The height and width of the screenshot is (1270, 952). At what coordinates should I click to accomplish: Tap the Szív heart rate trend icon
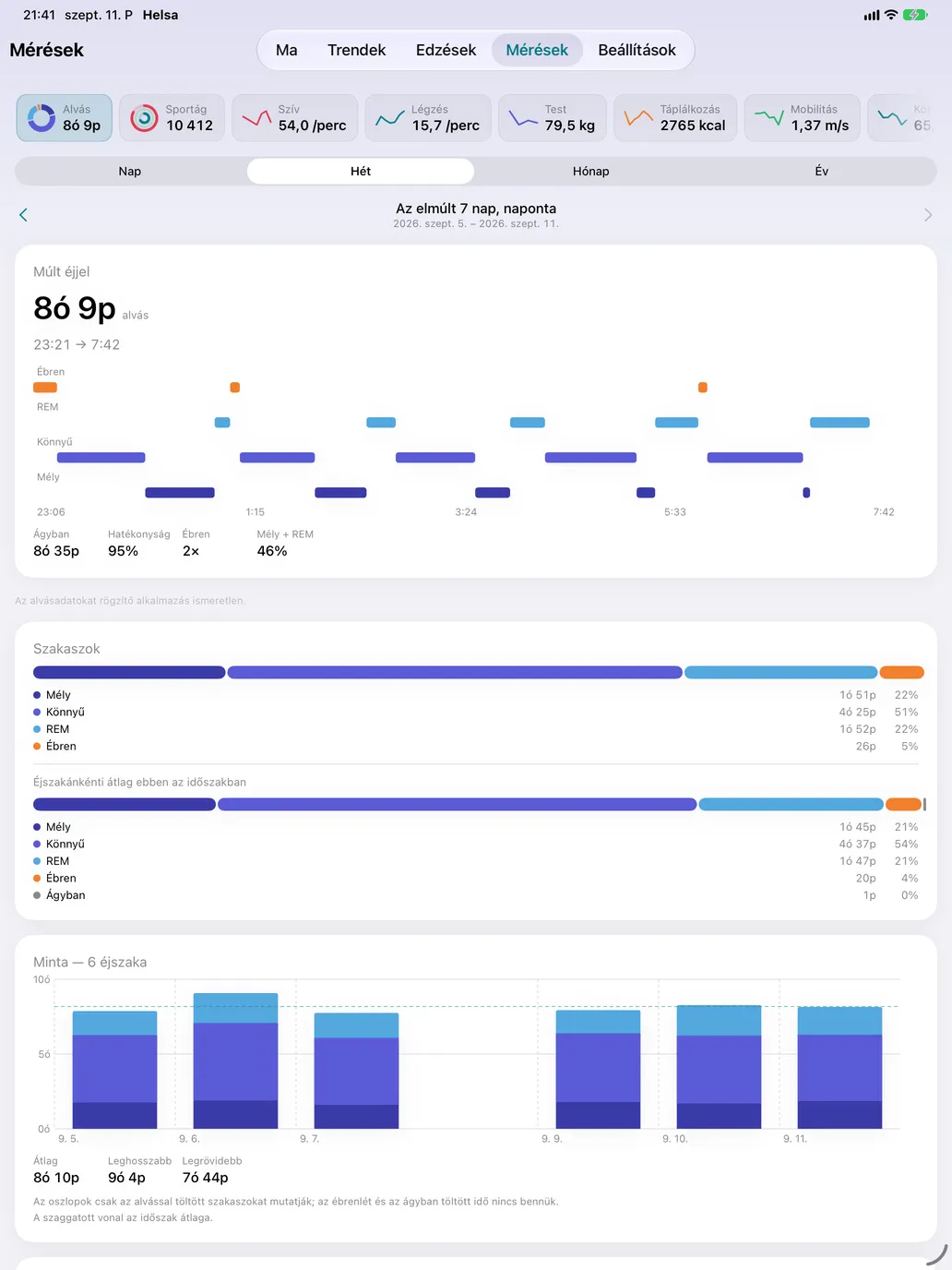[256, 118]
